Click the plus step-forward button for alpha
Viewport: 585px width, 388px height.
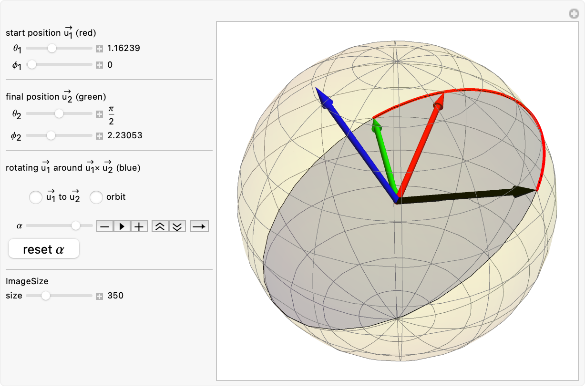(x=139, y=226)
